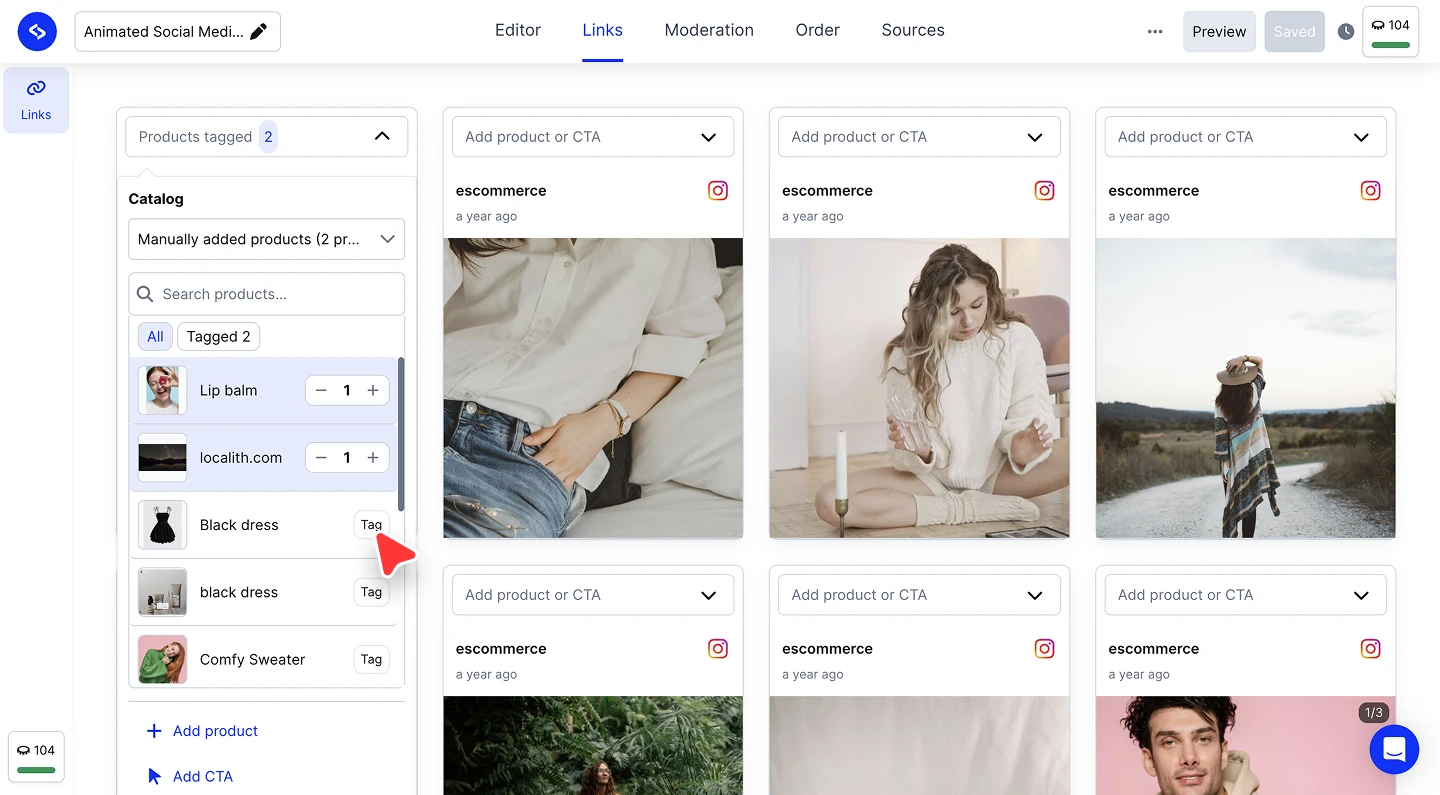1440x795 pixels.
Task: Open the Order tab
Action: tap(818, 30)
